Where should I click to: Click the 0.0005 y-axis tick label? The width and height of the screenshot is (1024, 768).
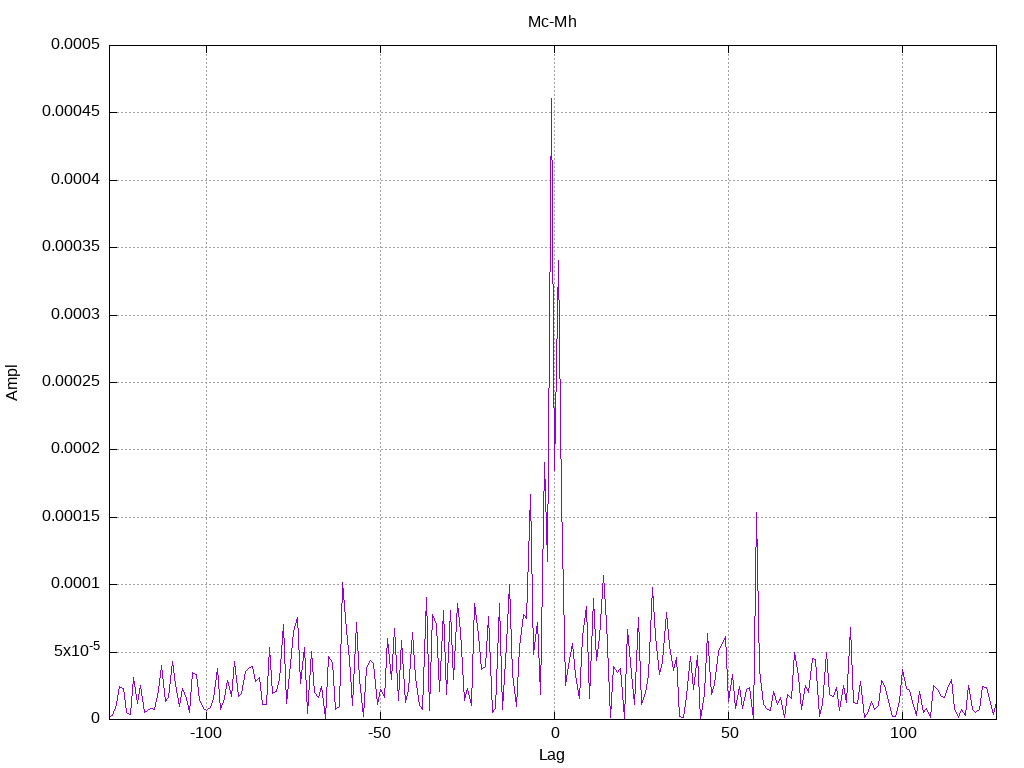click(x=76, y=44)
